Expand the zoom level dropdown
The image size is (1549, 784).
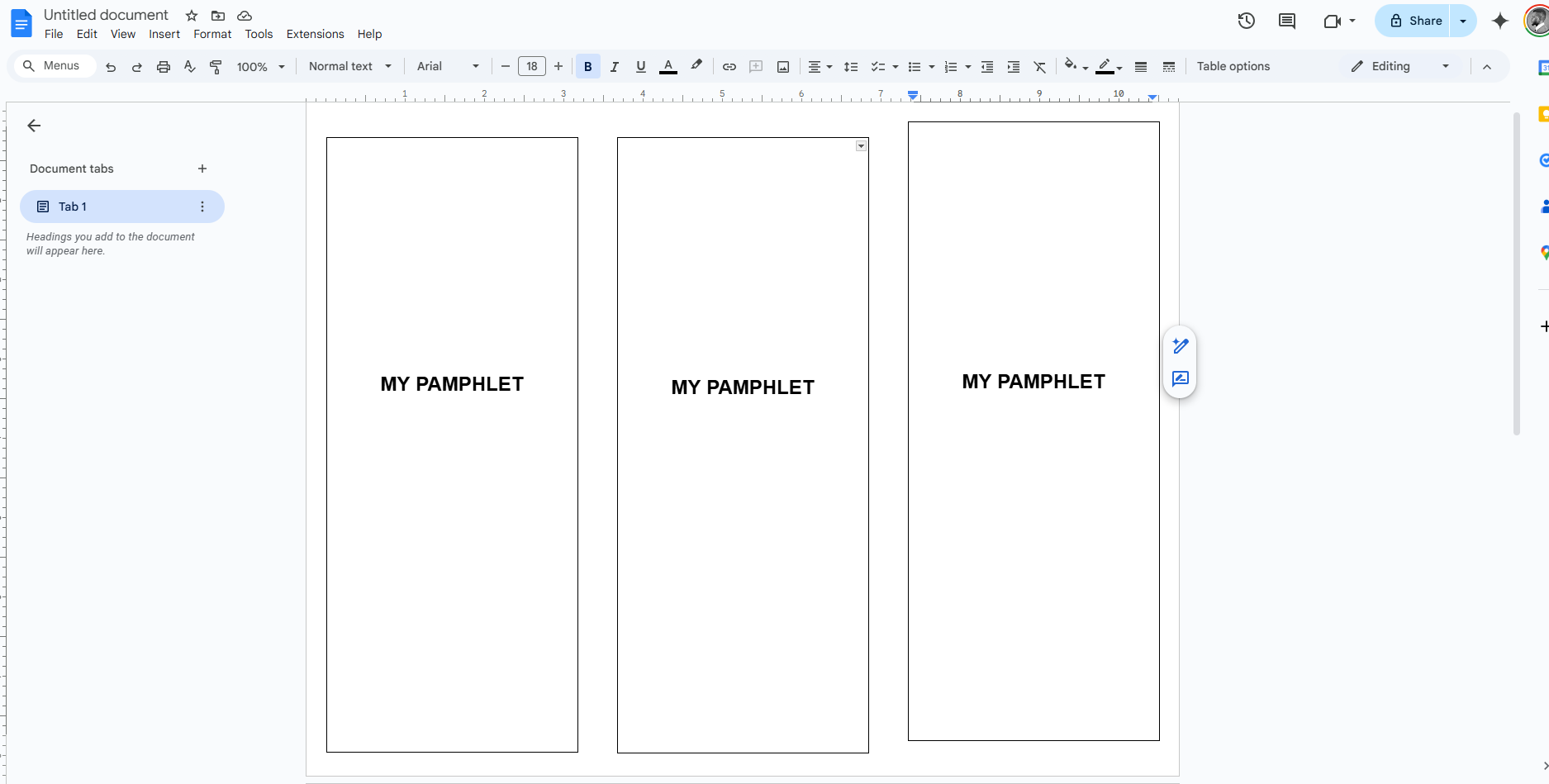click(x=259, y=66)
